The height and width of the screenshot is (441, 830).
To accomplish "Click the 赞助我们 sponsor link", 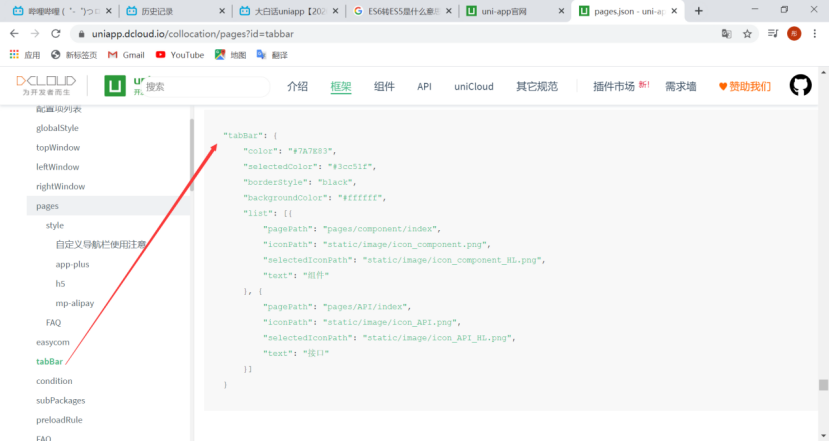I will tap(745, 86).
